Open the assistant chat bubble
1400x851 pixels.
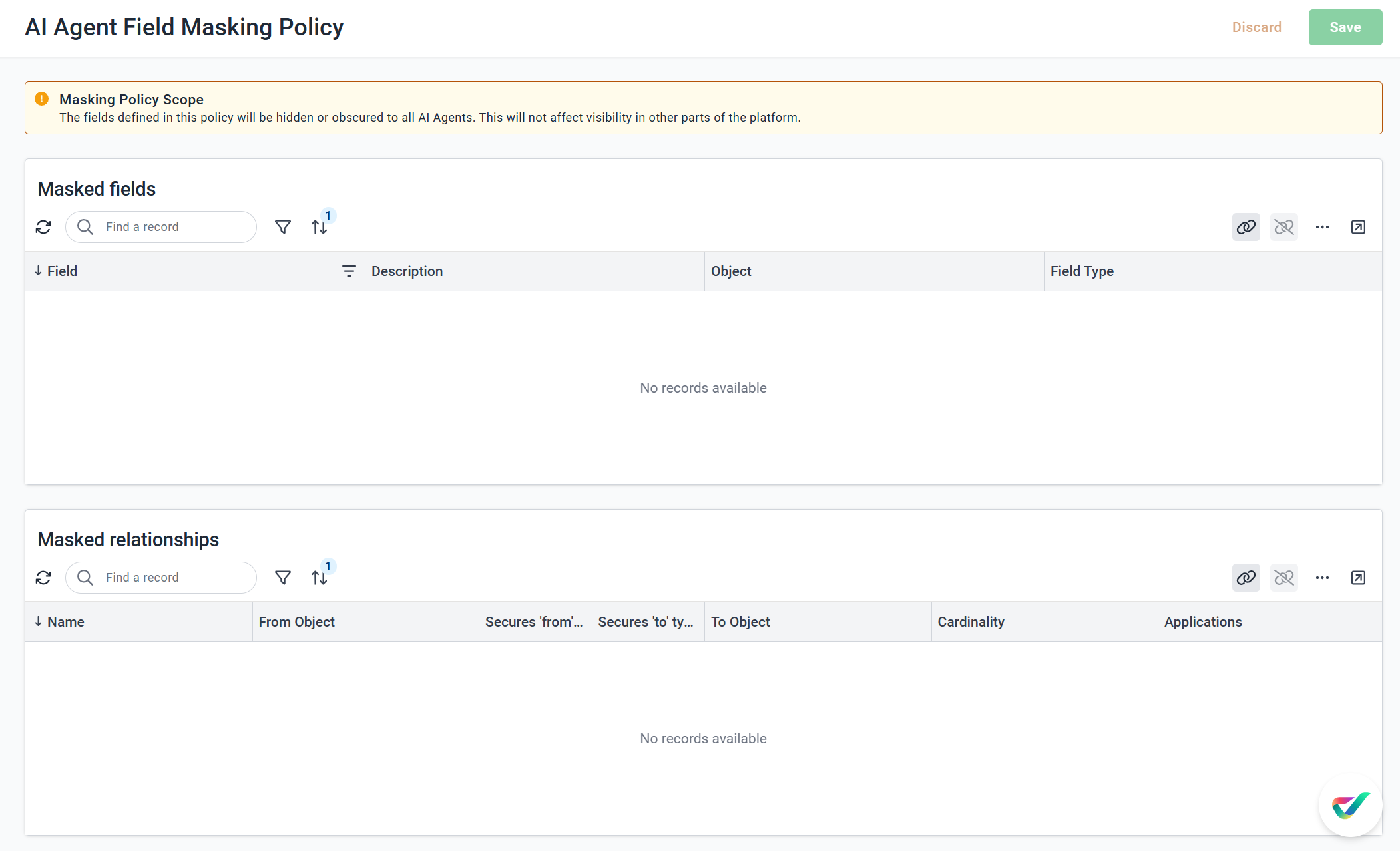point(1350,805)
